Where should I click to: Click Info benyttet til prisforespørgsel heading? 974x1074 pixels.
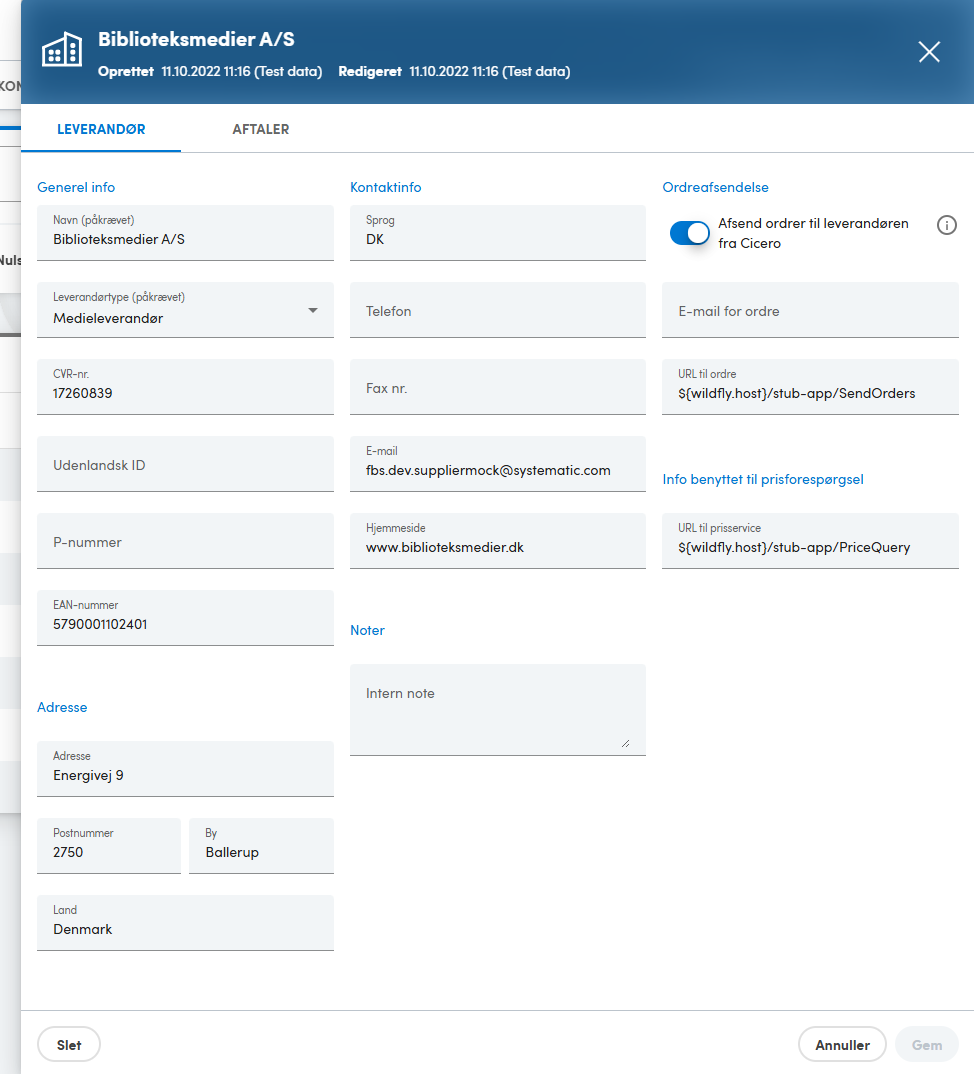762,479
